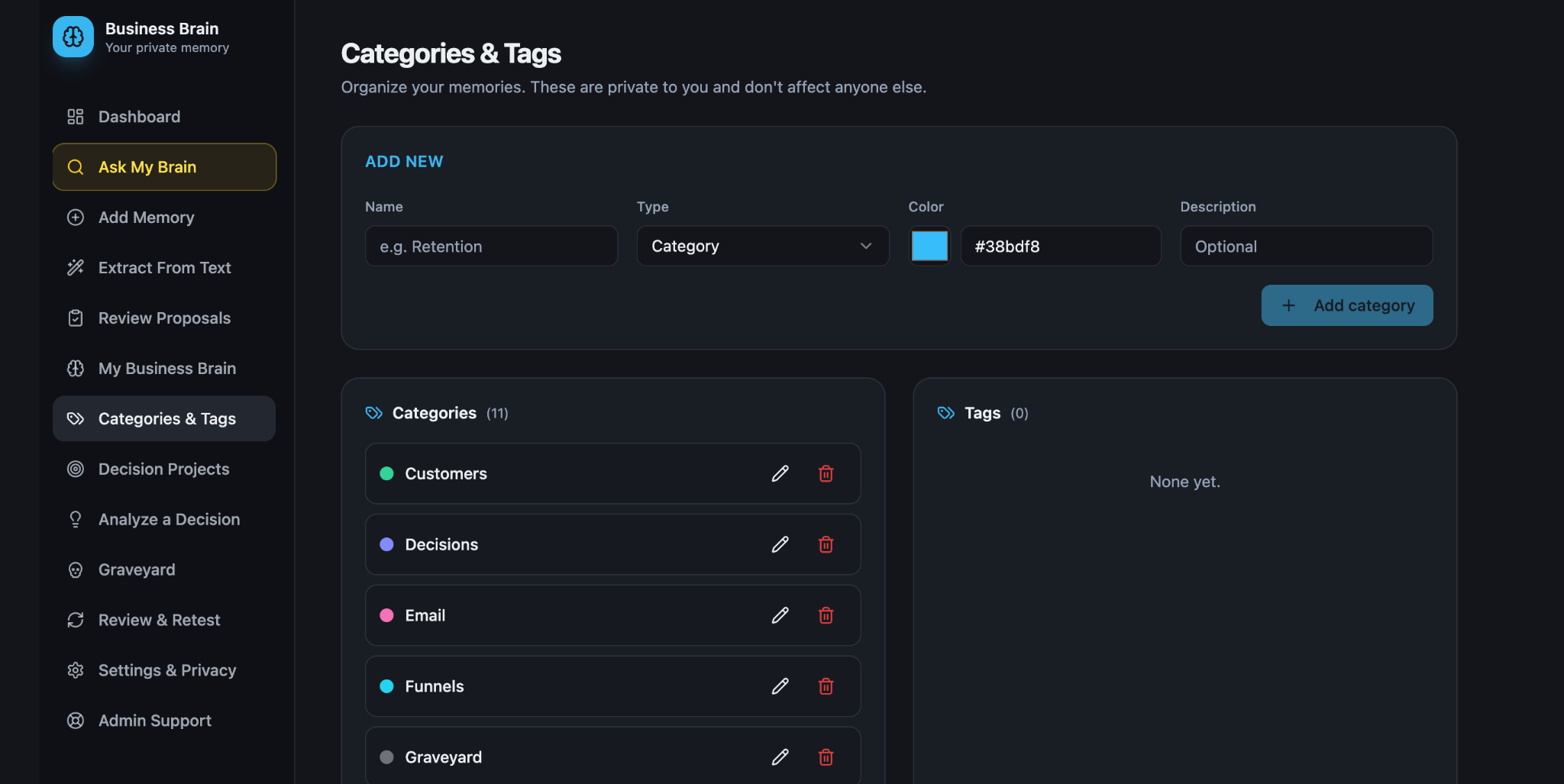
Task: Delete the Funnels category
Action: (826, 686)
